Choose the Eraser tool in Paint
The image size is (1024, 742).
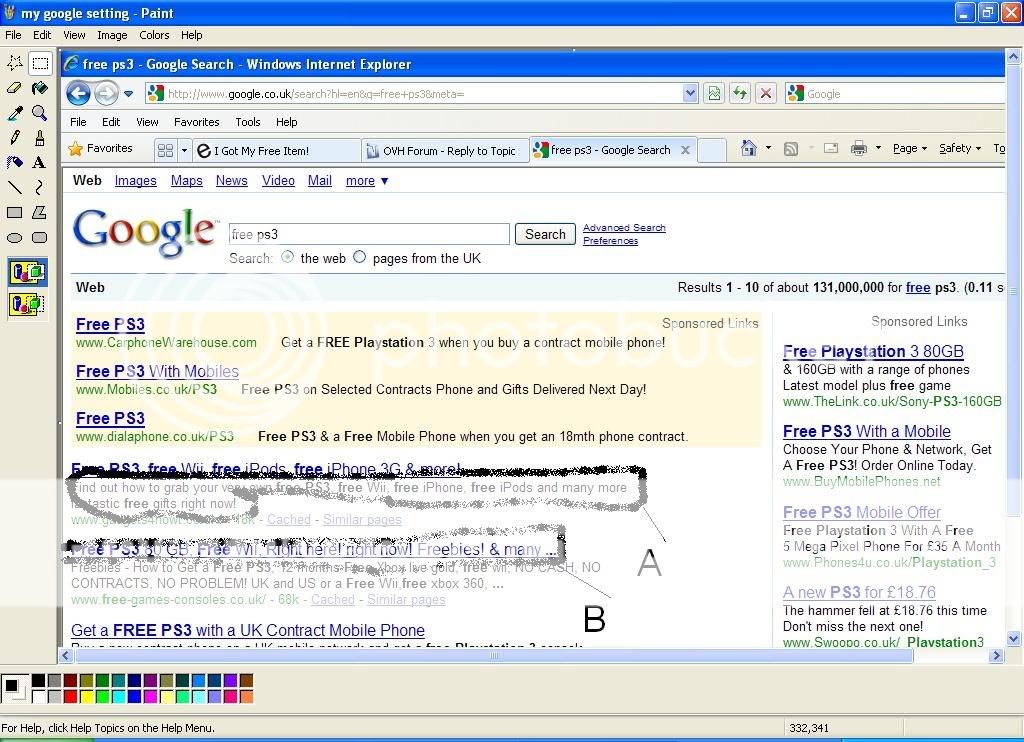point(14,88)
